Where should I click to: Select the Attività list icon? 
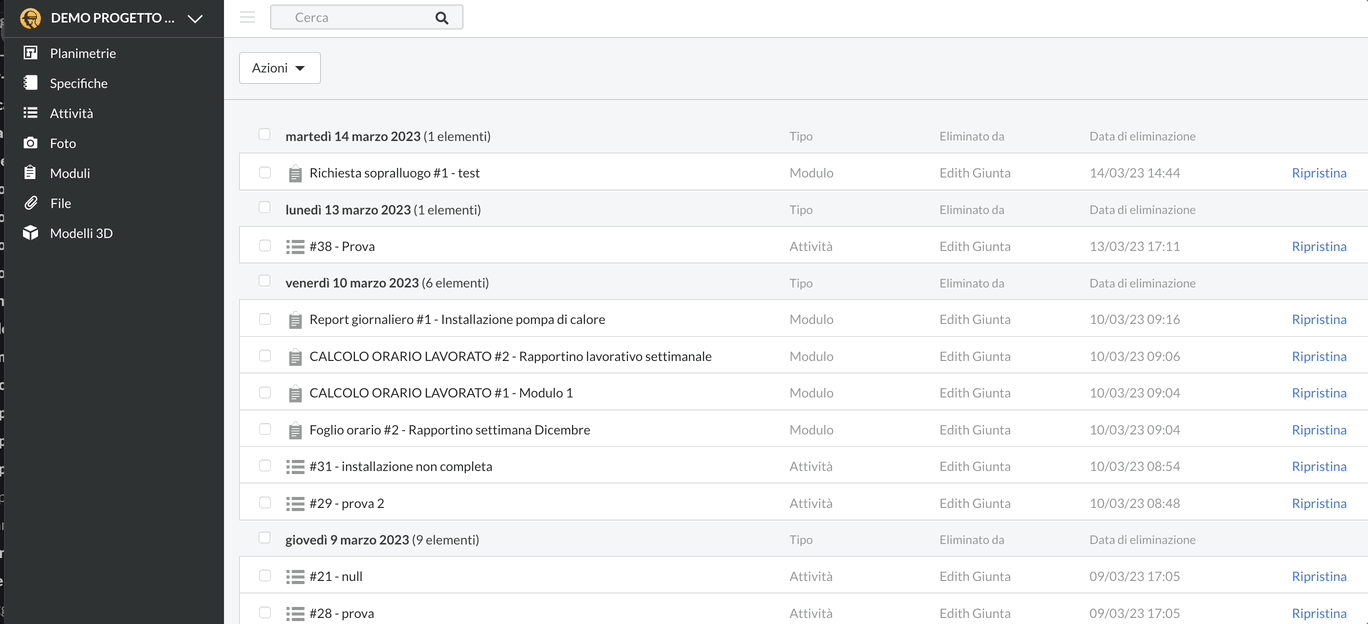pos(31,113)
